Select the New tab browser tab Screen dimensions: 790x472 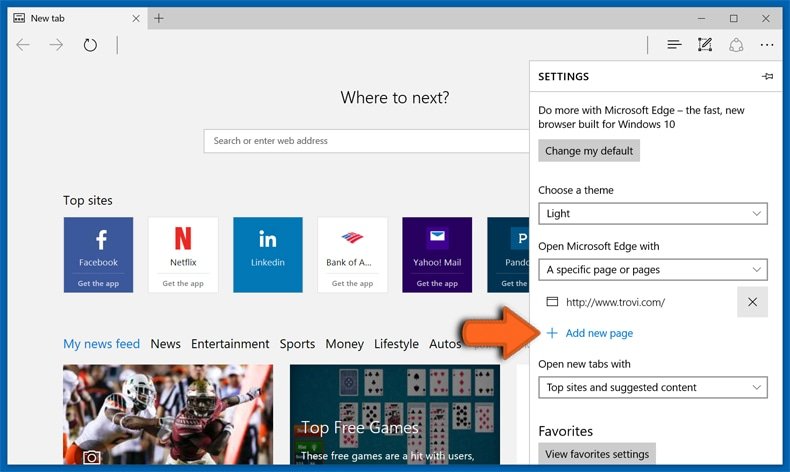(x=76, y=18)
